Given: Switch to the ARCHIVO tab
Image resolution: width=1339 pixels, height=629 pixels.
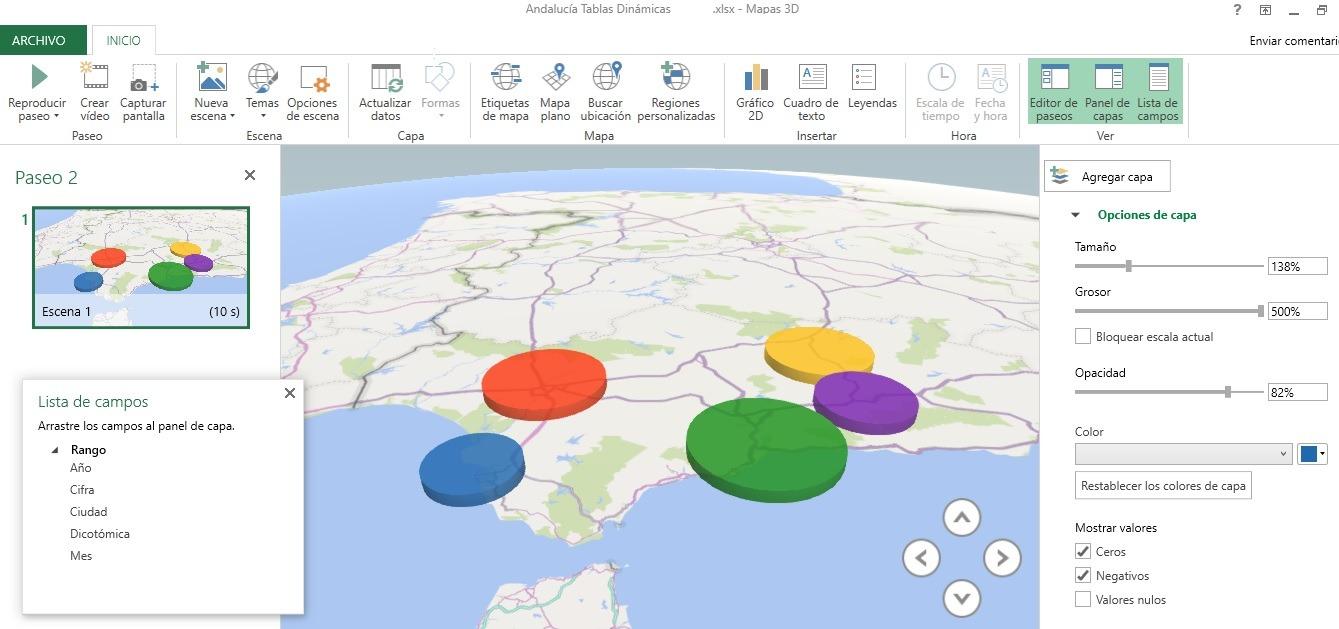Looking at the screenshot, I should pyautogui.click(x=41, y=40).
